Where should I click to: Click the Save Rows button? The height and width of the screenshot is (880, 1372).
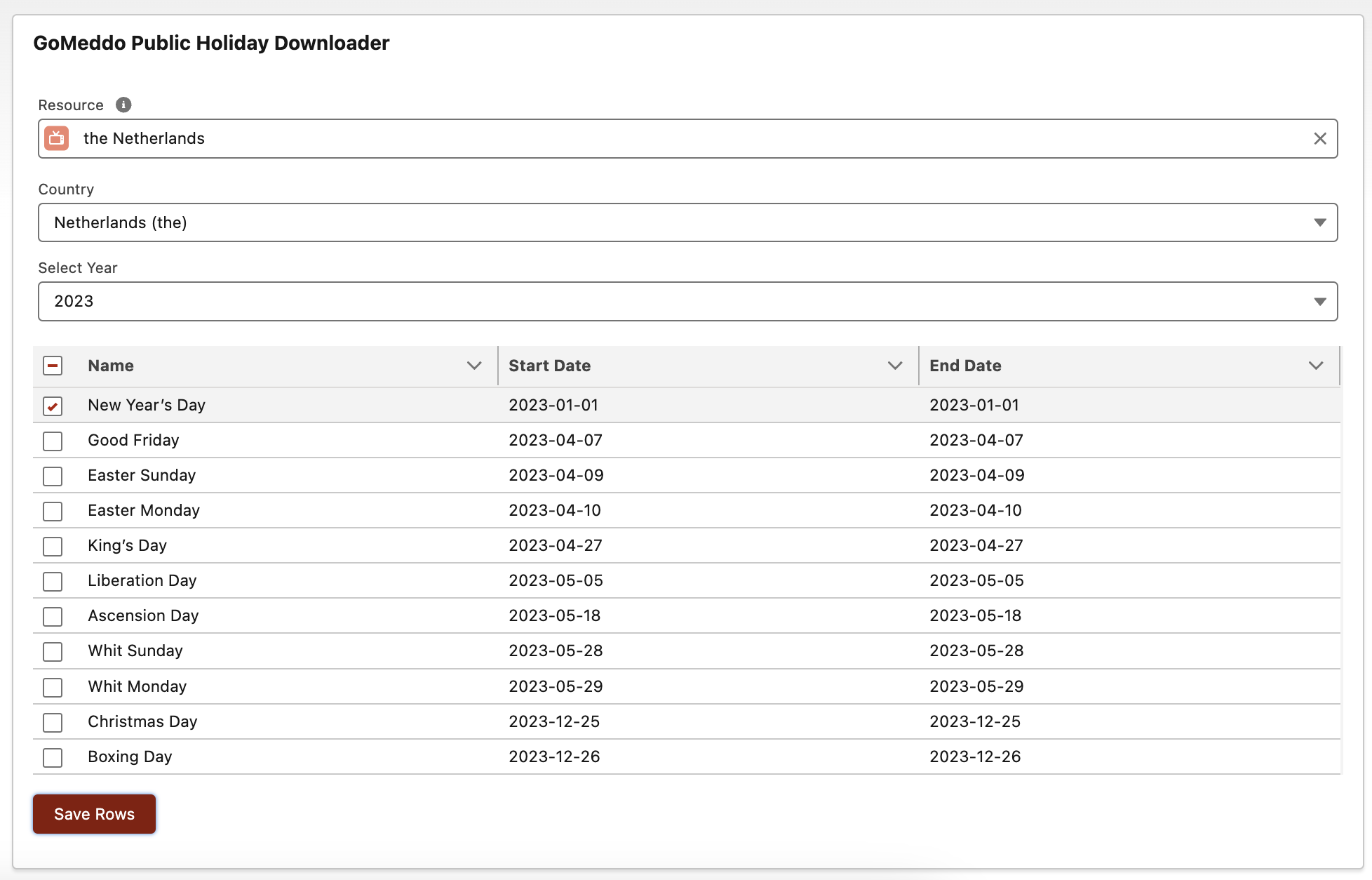pyautogui.click(x=94, y=814)
